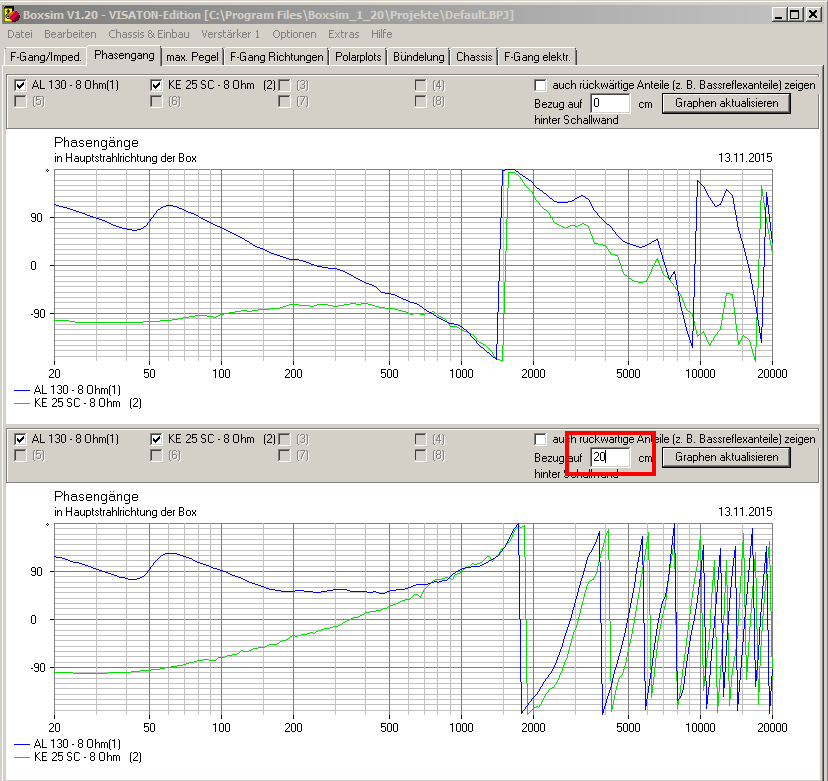
Task: Open the Verstärker 1 menu
Action: pyautogui.click(x=230, y=34)
